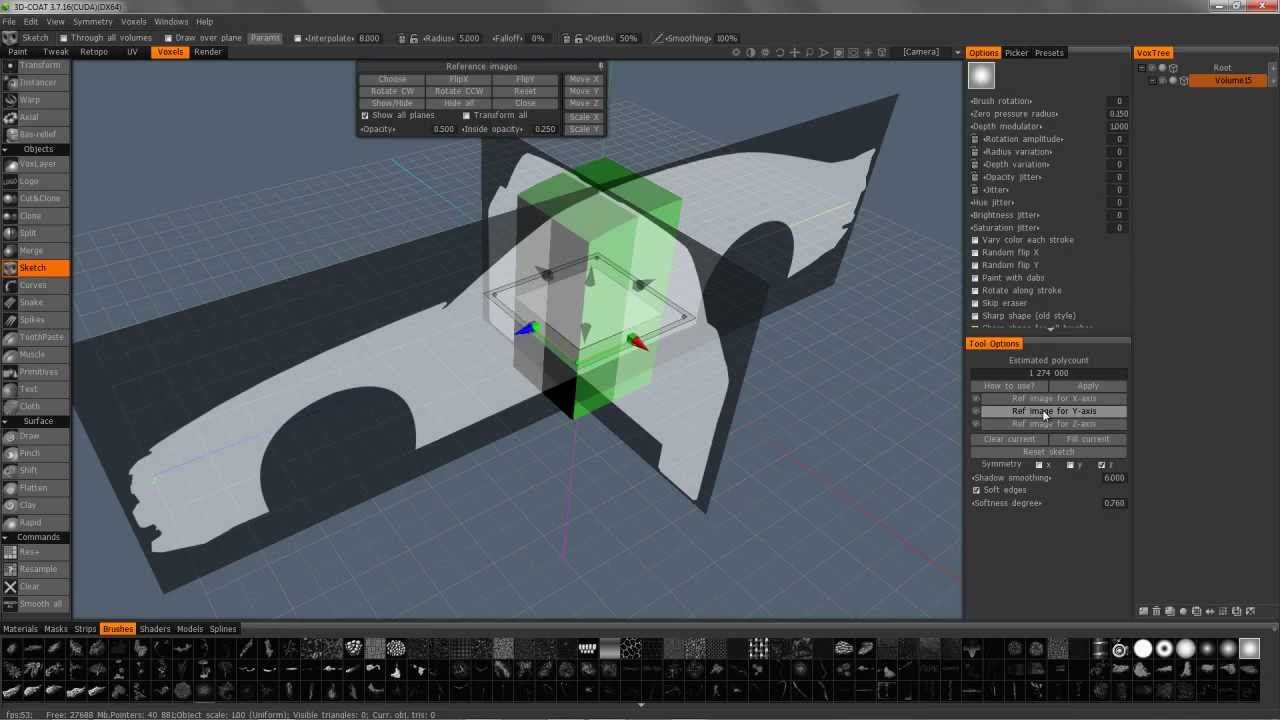The width and height of the screenshot is (1280, 720).
Task: Select the Clay surface tool
Action: tap(35, 505)
